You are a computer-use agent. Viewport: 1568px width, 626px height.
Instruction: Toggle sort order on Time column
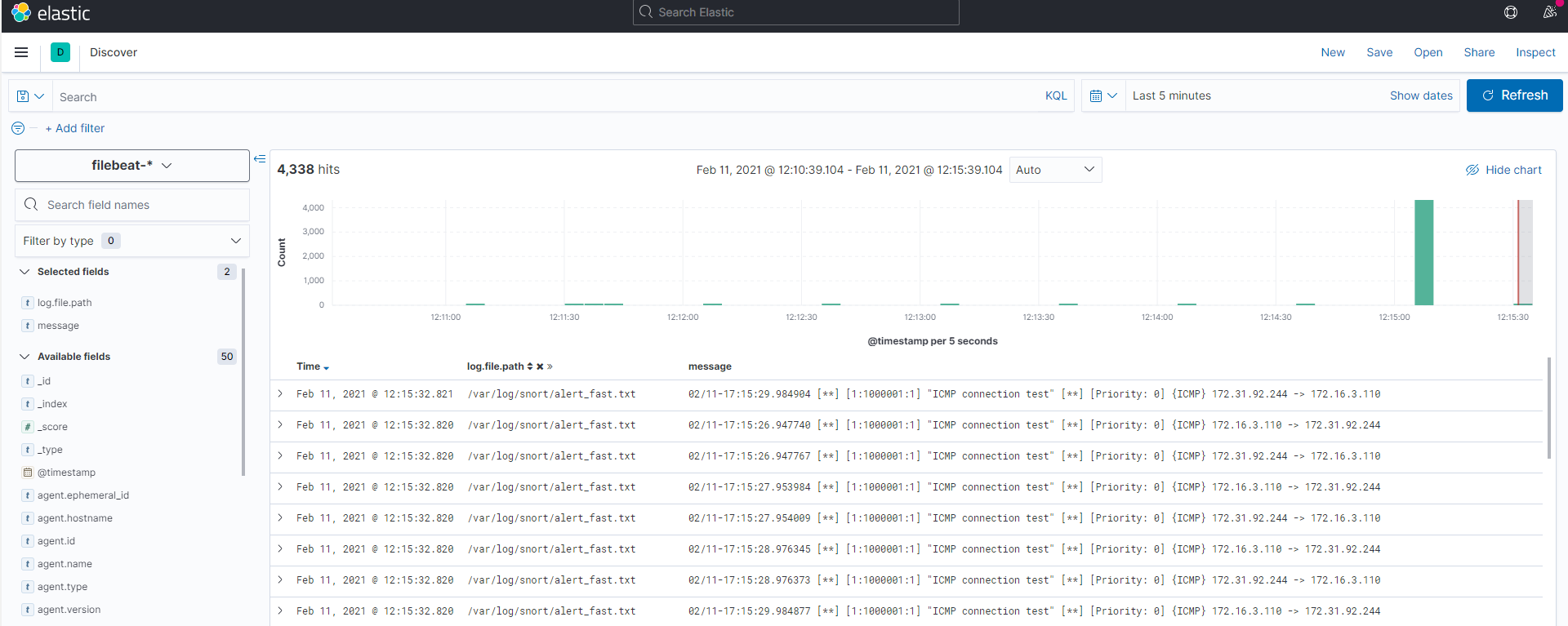tap(326, 368)
